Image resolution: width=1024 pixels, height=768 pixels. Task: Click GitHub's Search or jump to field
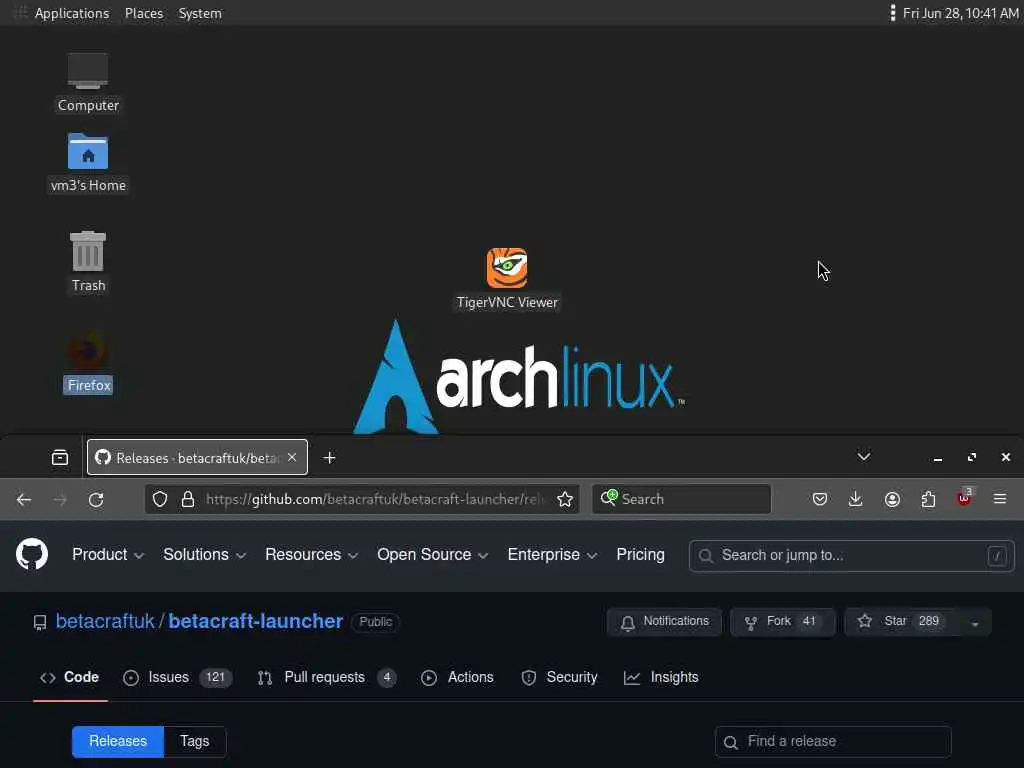pos(852,556)
